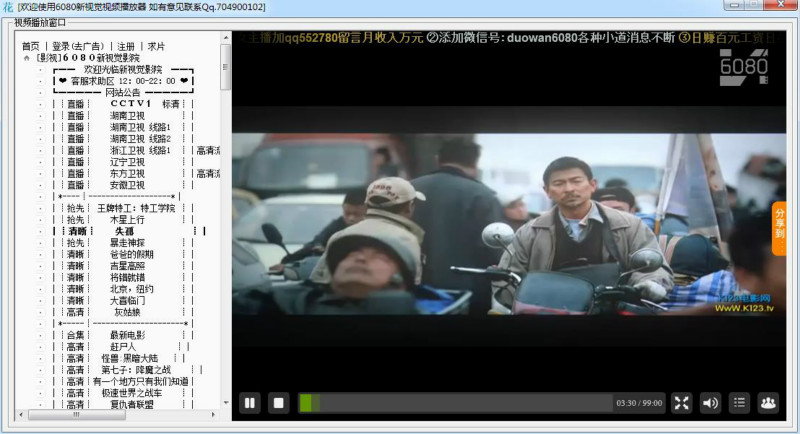Click the 注册 register link

pyautogui.click(x=126, y=46)
